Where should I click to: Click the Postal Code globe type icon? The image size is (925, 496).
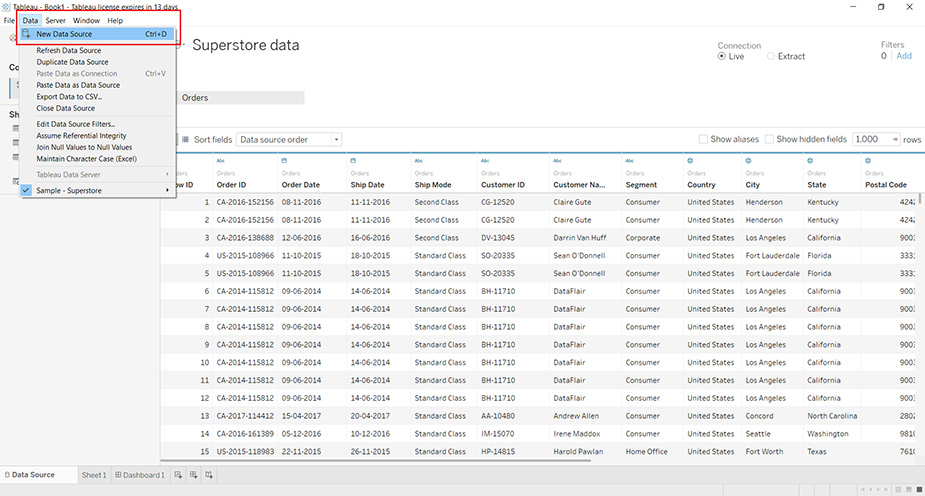pos(868,160)
